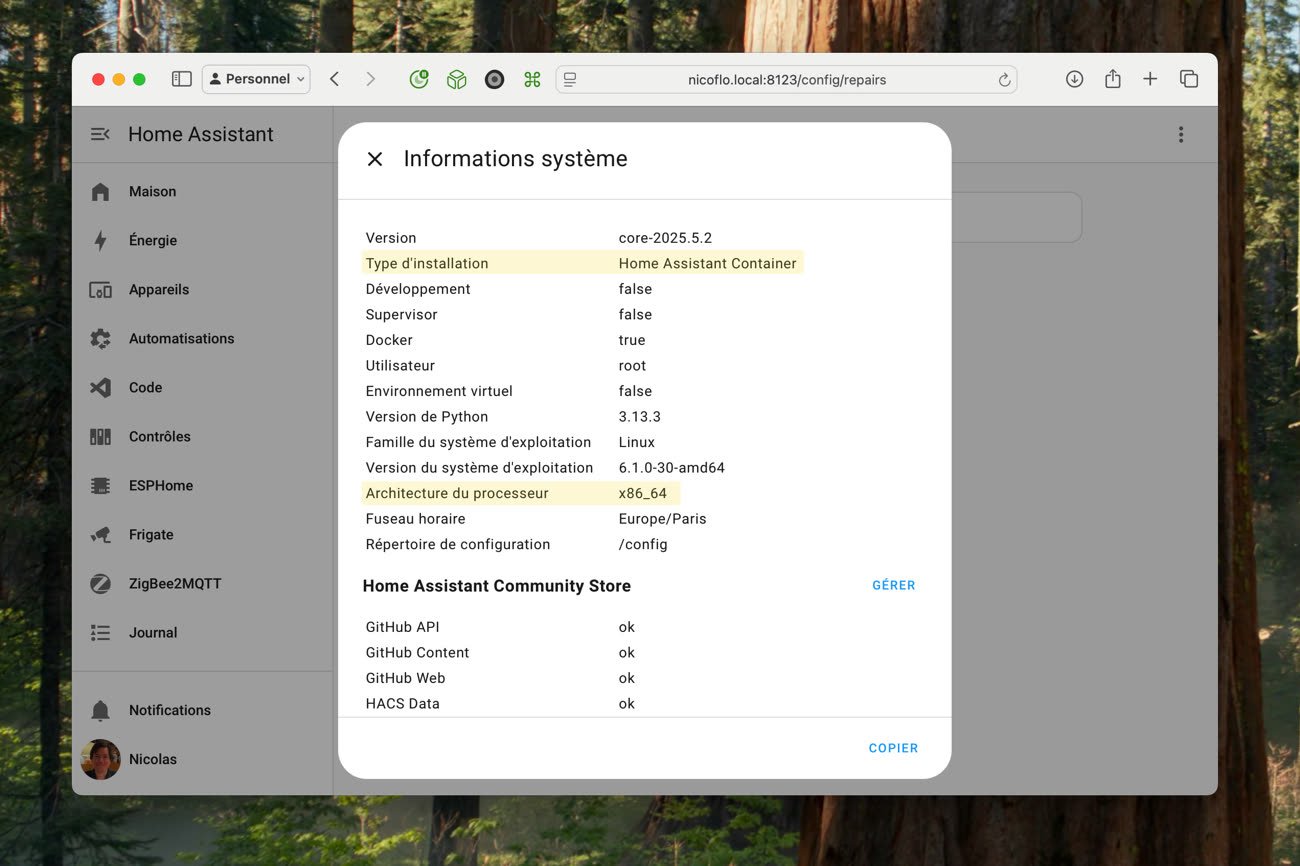1300x866 pixels.
Task: Click the green command-key extension icon
Action: (532, 79)
